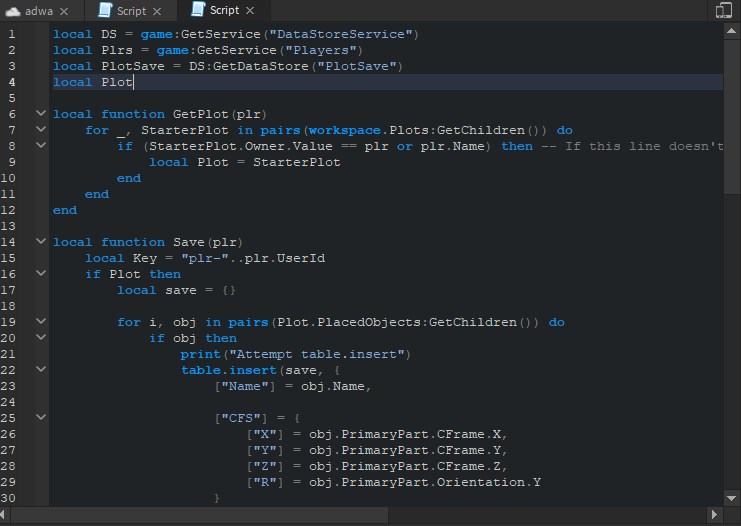Click on obj.PrimaryPart.CFrame.X in line 26
Screen dimensions: 741x526
[x=405, y=434]
